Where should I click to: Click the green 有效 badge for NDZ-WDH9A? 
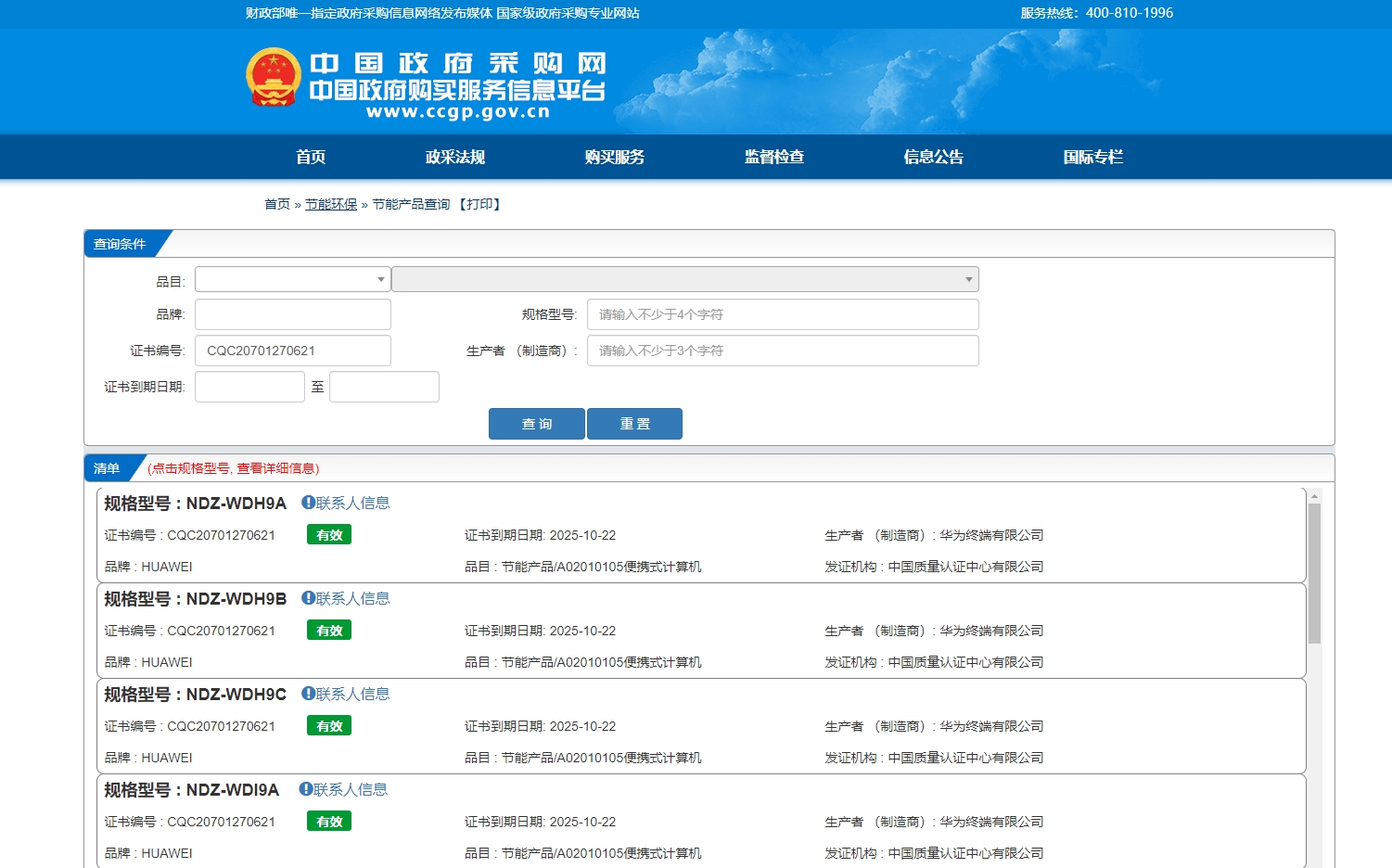329,535
